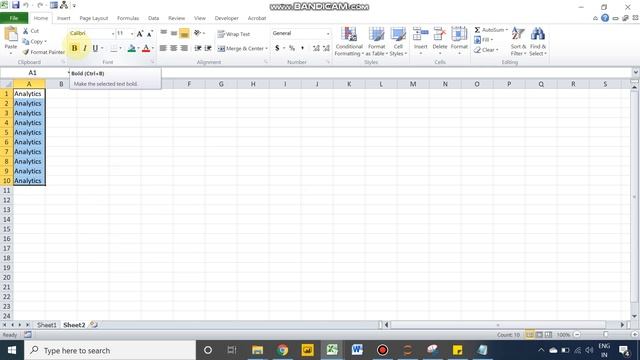Click Decrease Indent icon
This screenshot has height=360, width=640.
(198, 48)
